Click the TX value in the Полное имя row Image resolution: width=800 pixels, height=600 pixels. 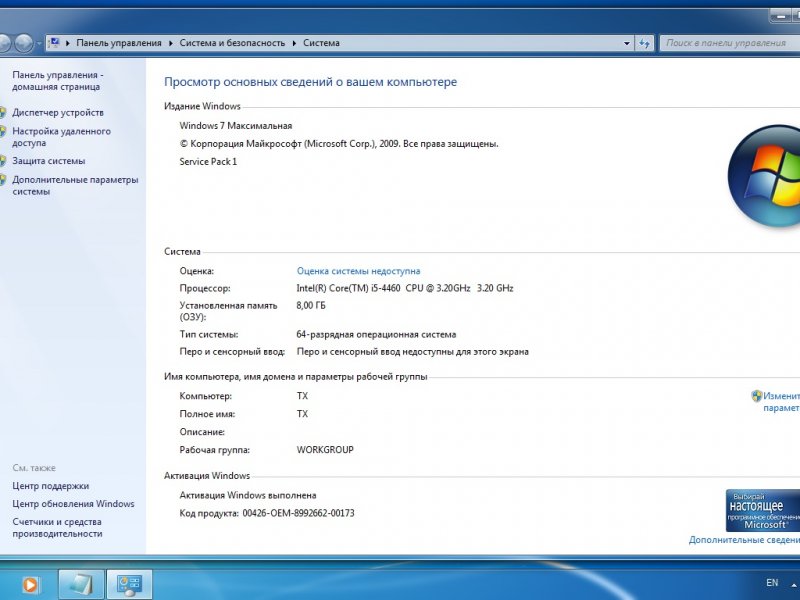303,414
